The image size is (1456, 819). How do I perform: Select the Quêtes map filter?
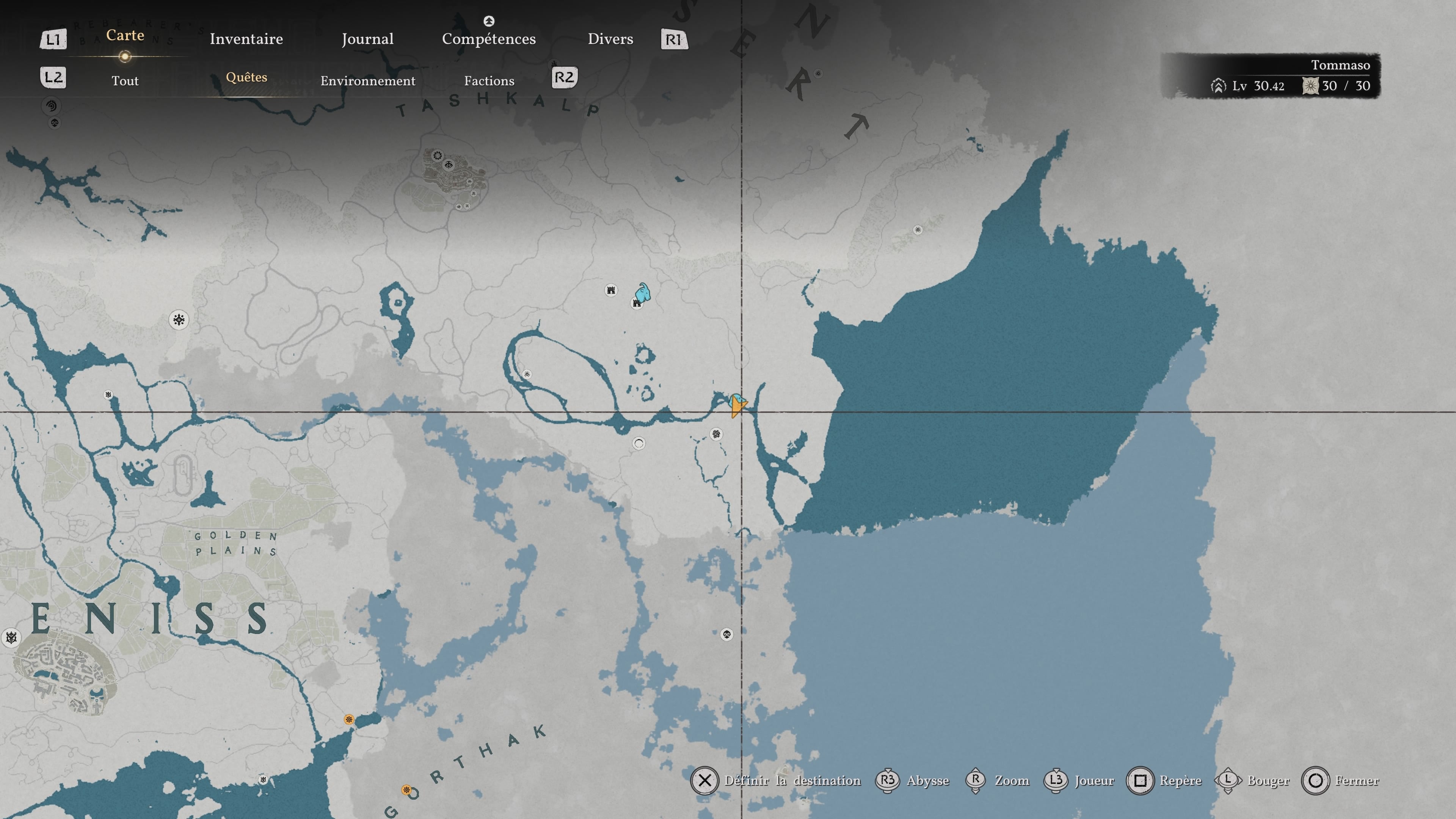246,77
